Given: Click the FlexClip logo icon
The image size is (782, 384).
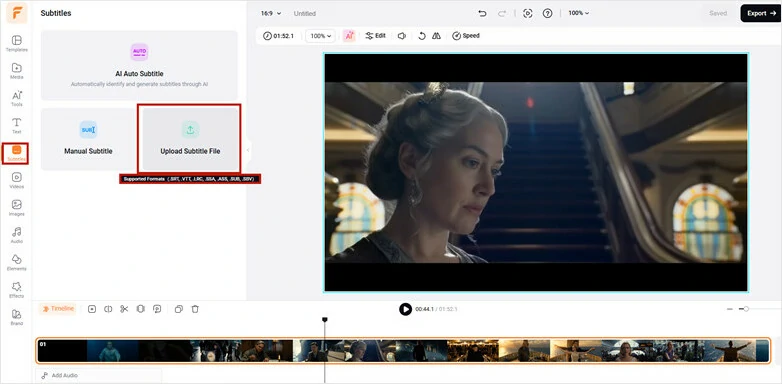Looking at the screenshot, I should click(17, 13).
